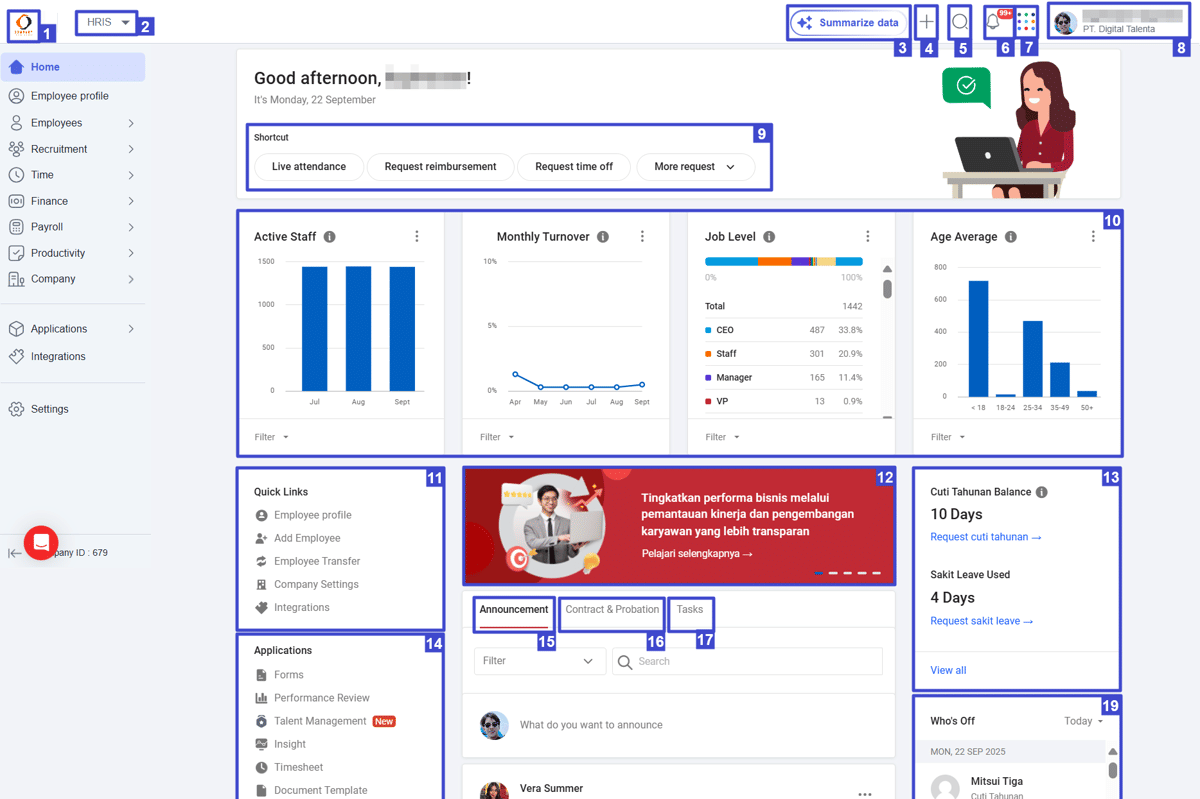The width and height of the screenshot is (1200, 799).
Task: Expand the Productivity sidebar menu
Action: click(x=73, y=253)
